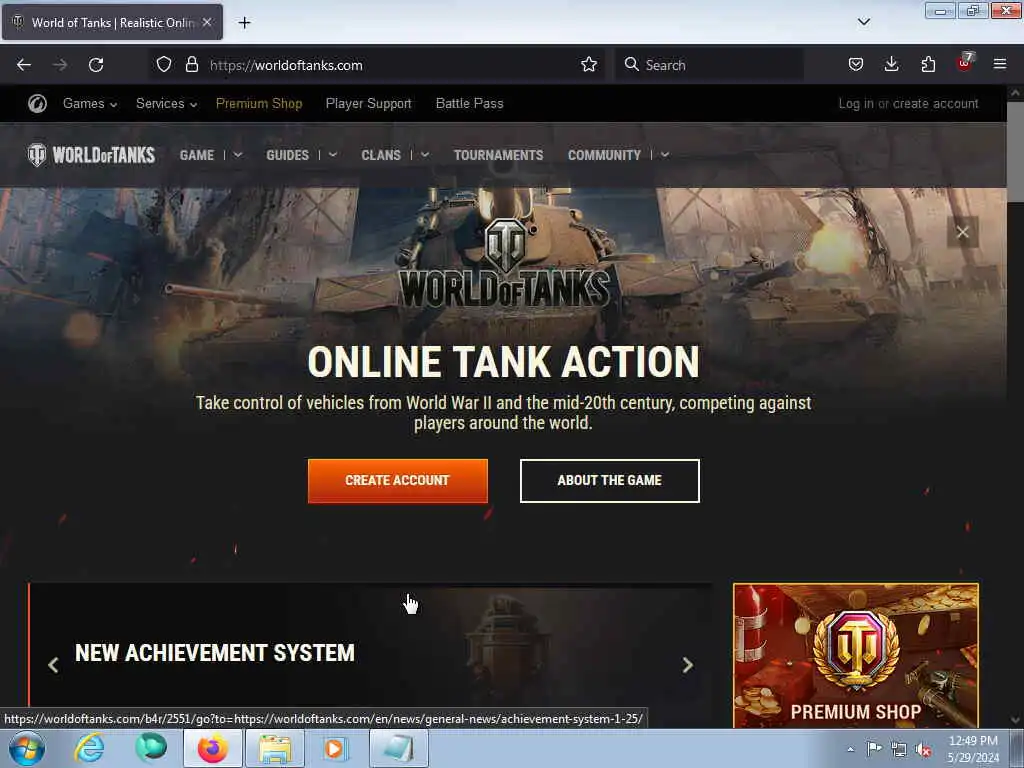Open File Explorer folder in taskbar
This screenshot has width=1024, height=768.
275,748
